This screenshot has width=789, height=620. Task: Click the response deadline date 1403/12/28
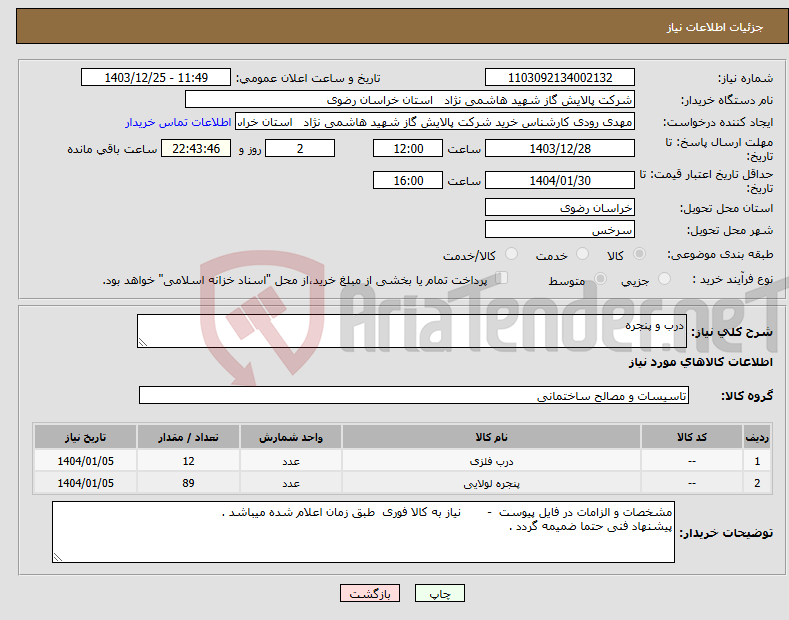560,148
